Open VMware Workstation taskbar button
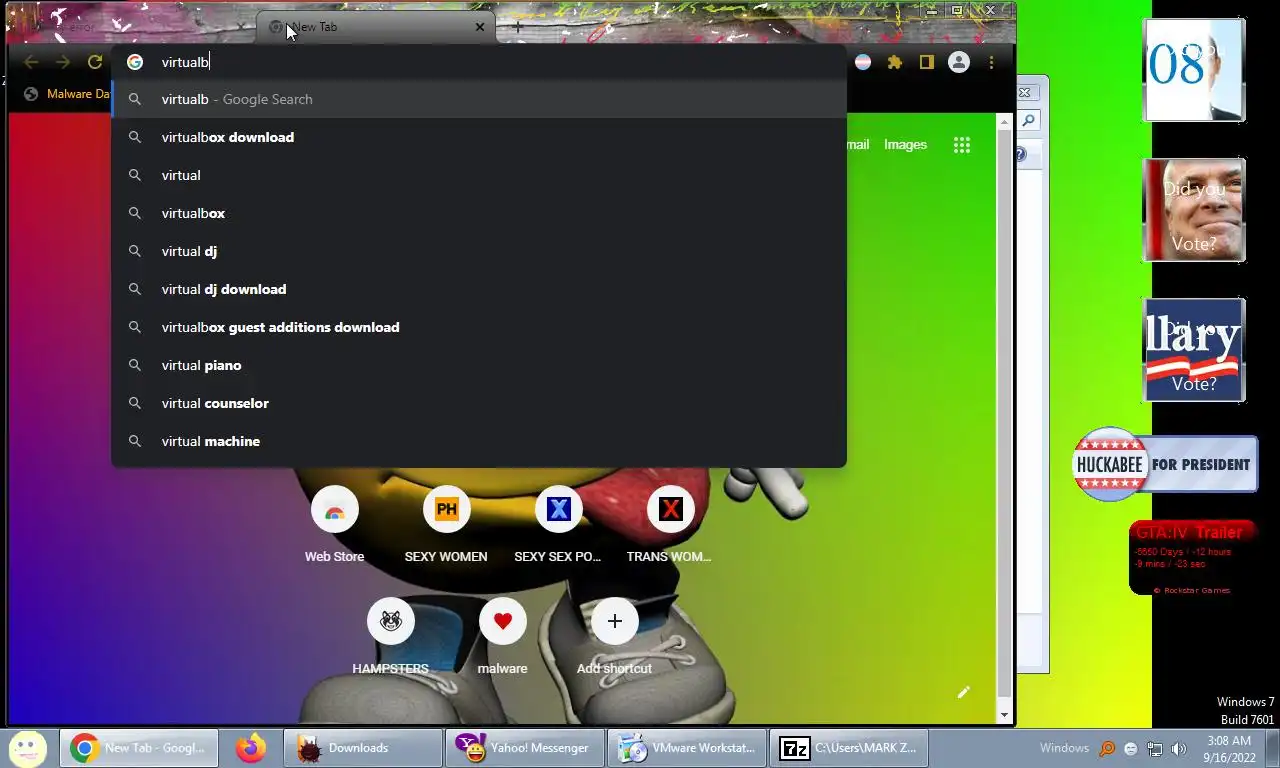This screenshot has width=1280, height=768. click(687, 748)
